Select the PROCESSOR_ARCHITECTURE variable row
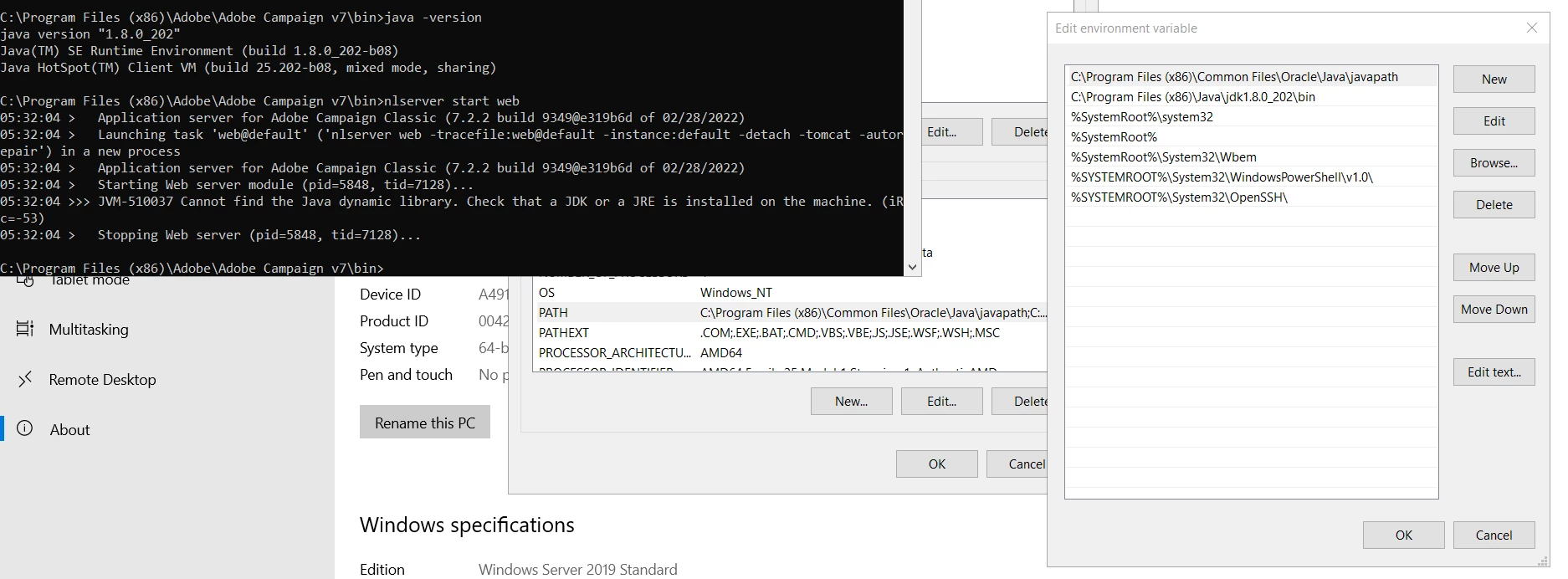 [790, 353]
